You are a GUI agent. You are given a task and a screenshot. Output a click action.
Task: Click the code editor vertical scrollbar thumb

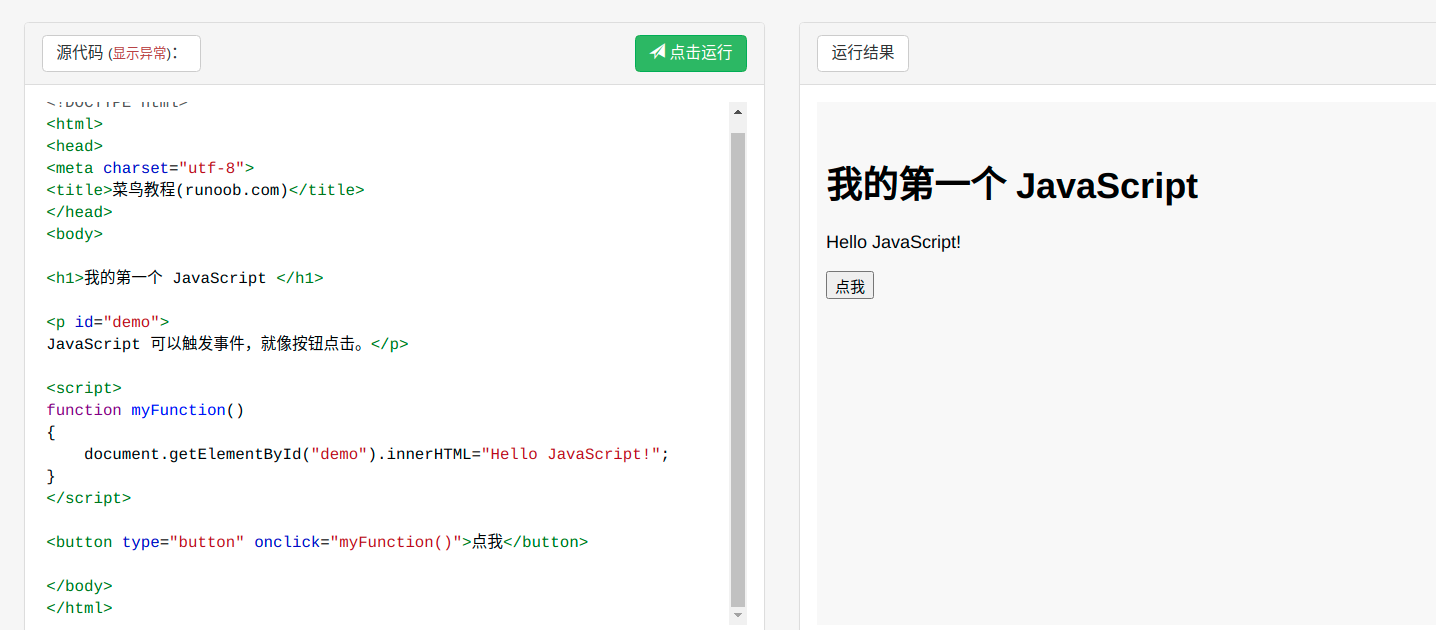pyautogui.click(x=738, y=370)
